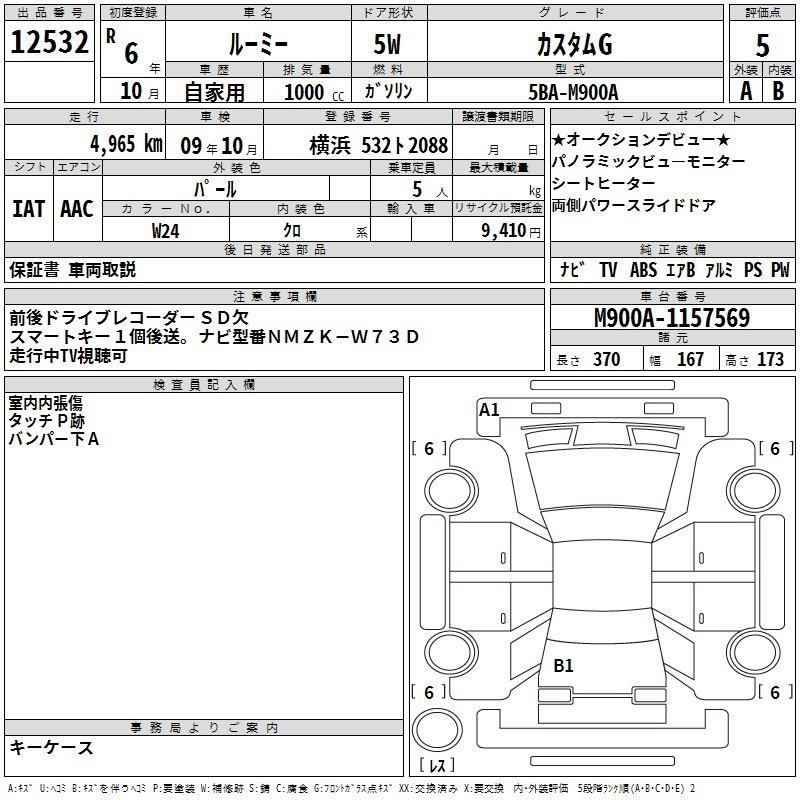
Task: Select the ABS equipment label
Action: point(643,270)
